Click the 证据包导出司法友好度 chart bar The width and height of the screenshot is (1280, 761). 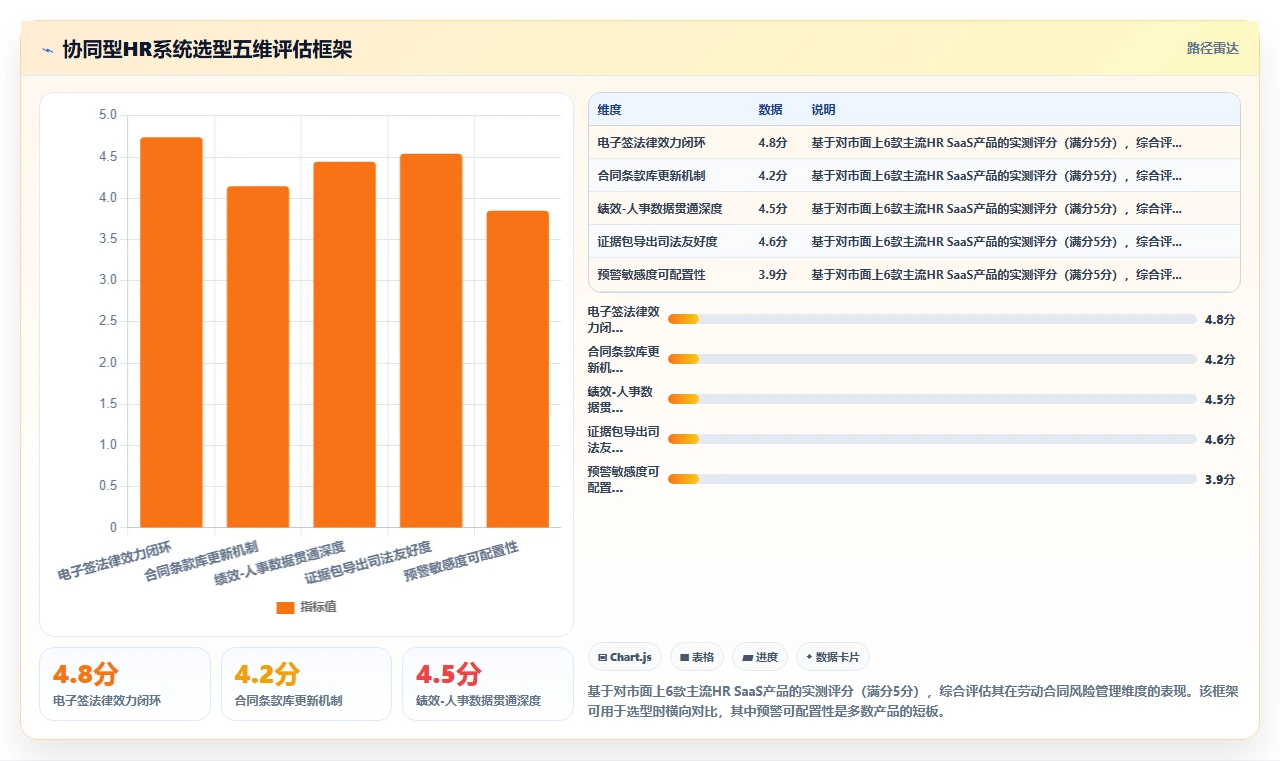click(431, 340)
